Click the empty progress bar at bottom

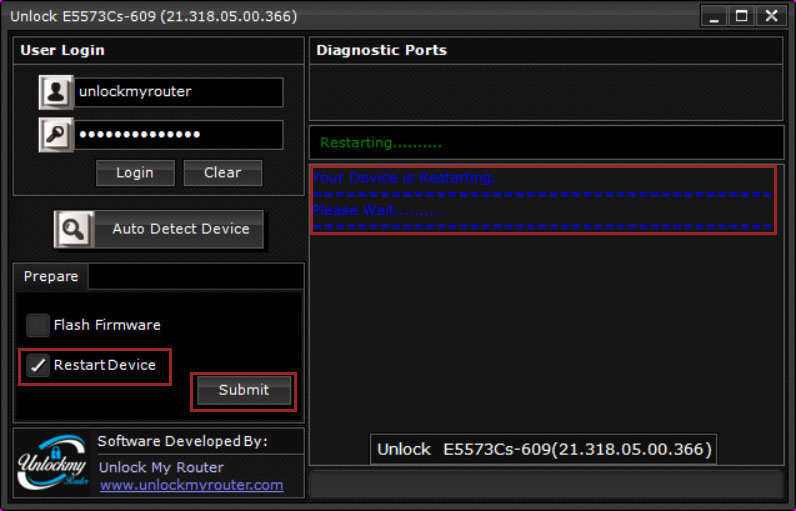[x=546, y=484]
